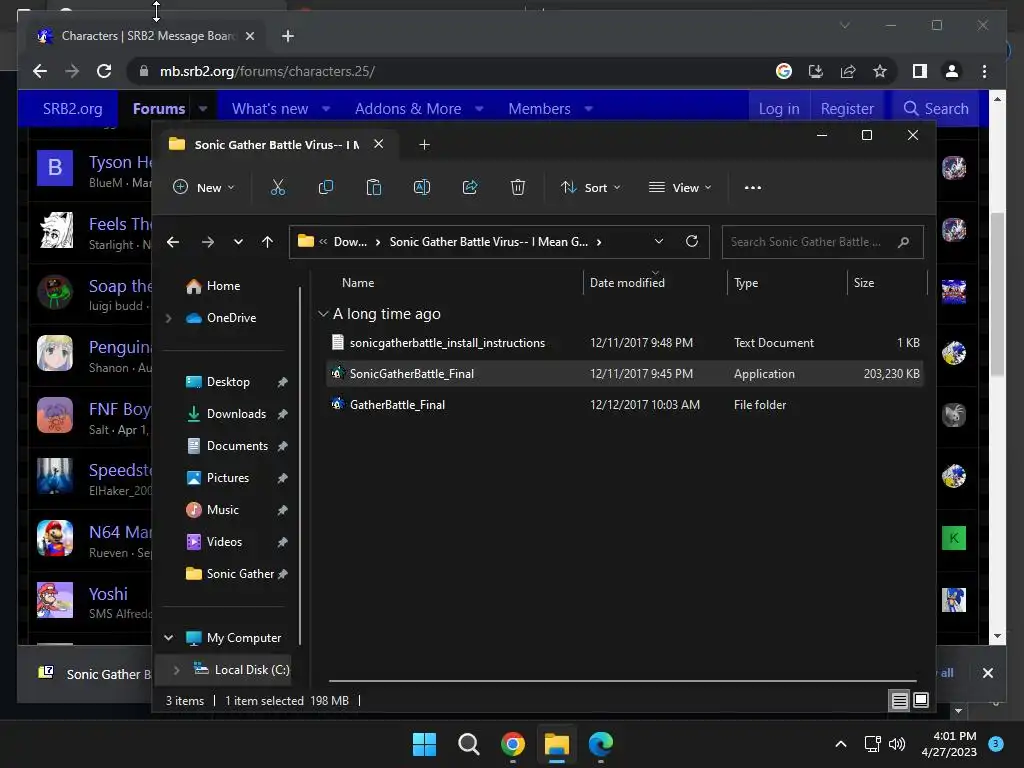Screen dimensions: 1024x768
Task: Click Chrome's back arrow button
Action: point(40,71)
